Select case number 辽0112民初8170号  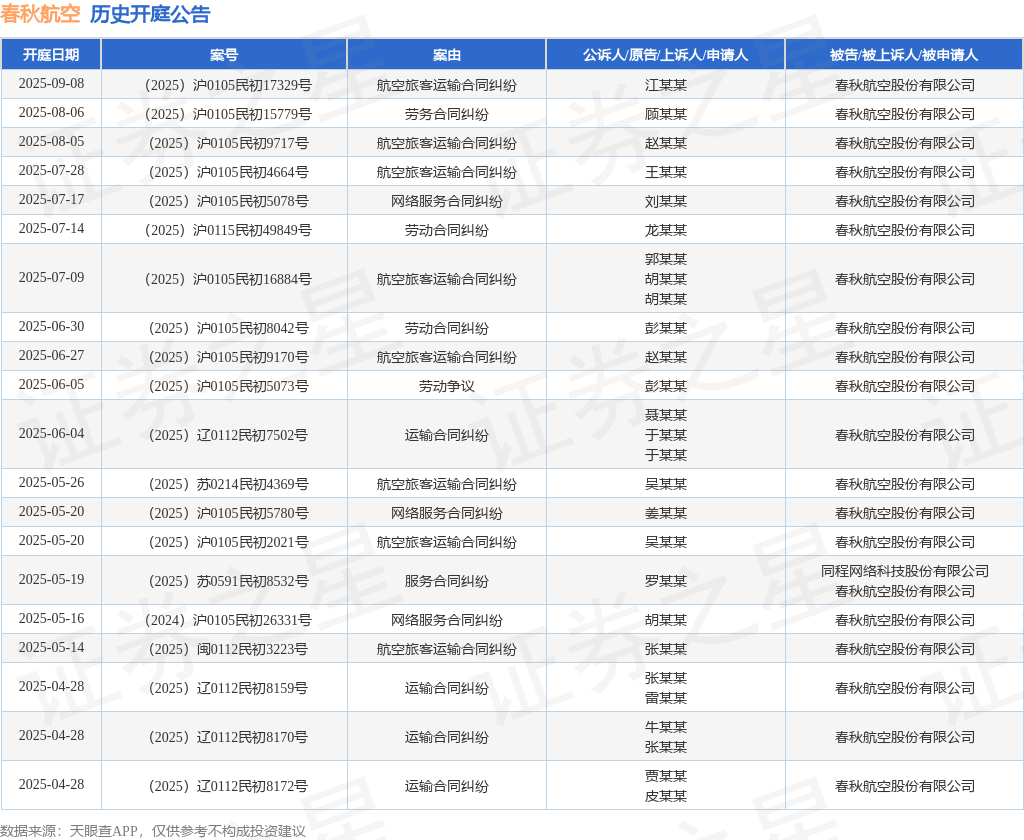[229, 737]
